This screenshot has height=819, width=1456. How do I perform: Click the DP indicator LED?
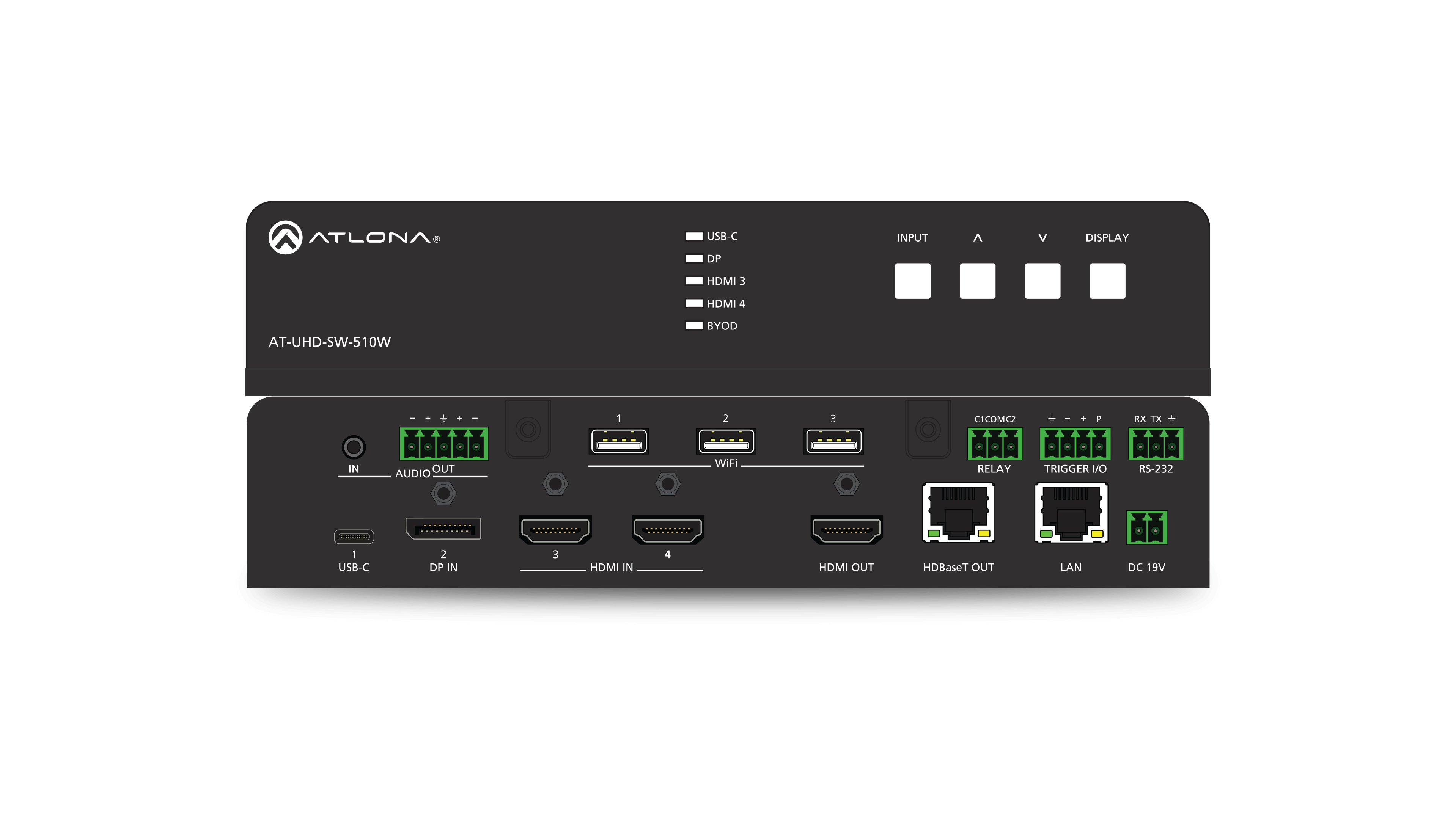(x=693, y=259)
